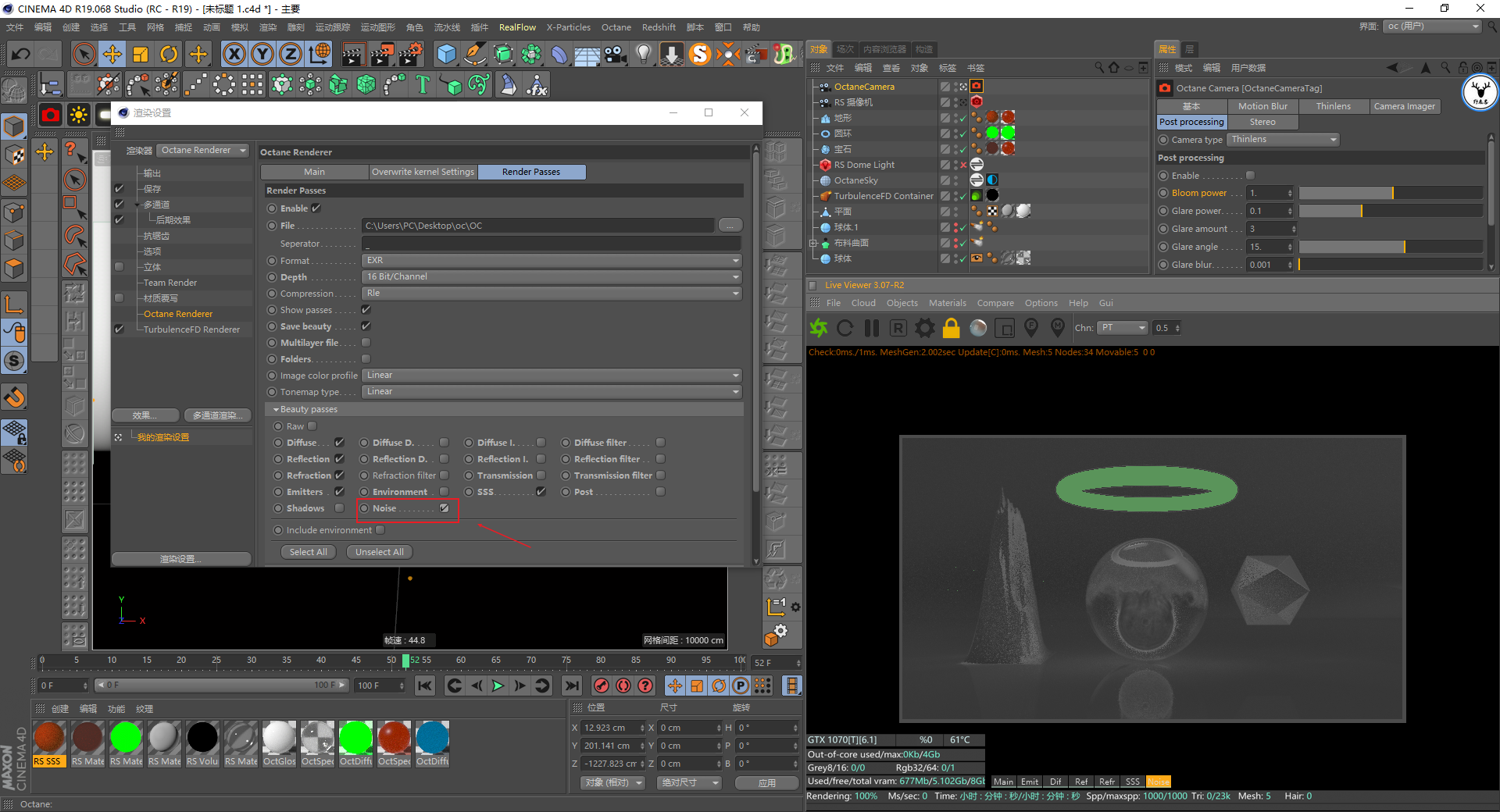Open the Camera Imager tab
1500x812 pixels.
[x=1405, y=106]
